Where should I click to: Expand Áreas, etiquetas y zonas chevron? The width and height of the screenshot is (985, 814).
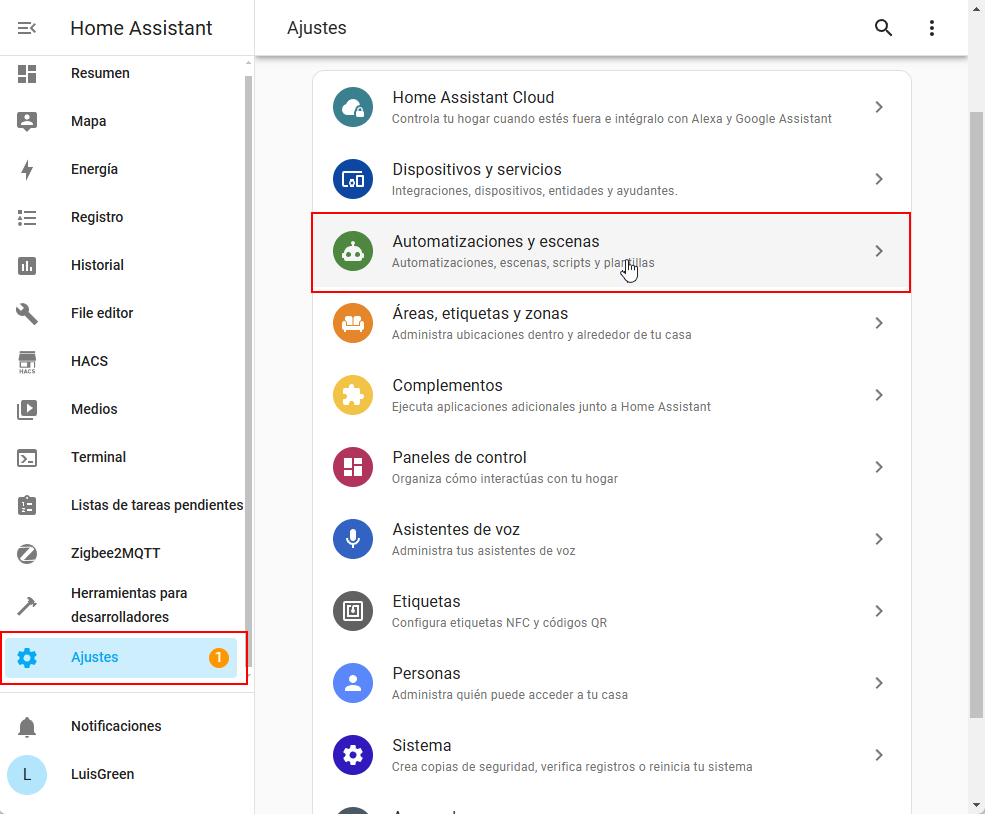pyautogui.click(x=879, y=323)
